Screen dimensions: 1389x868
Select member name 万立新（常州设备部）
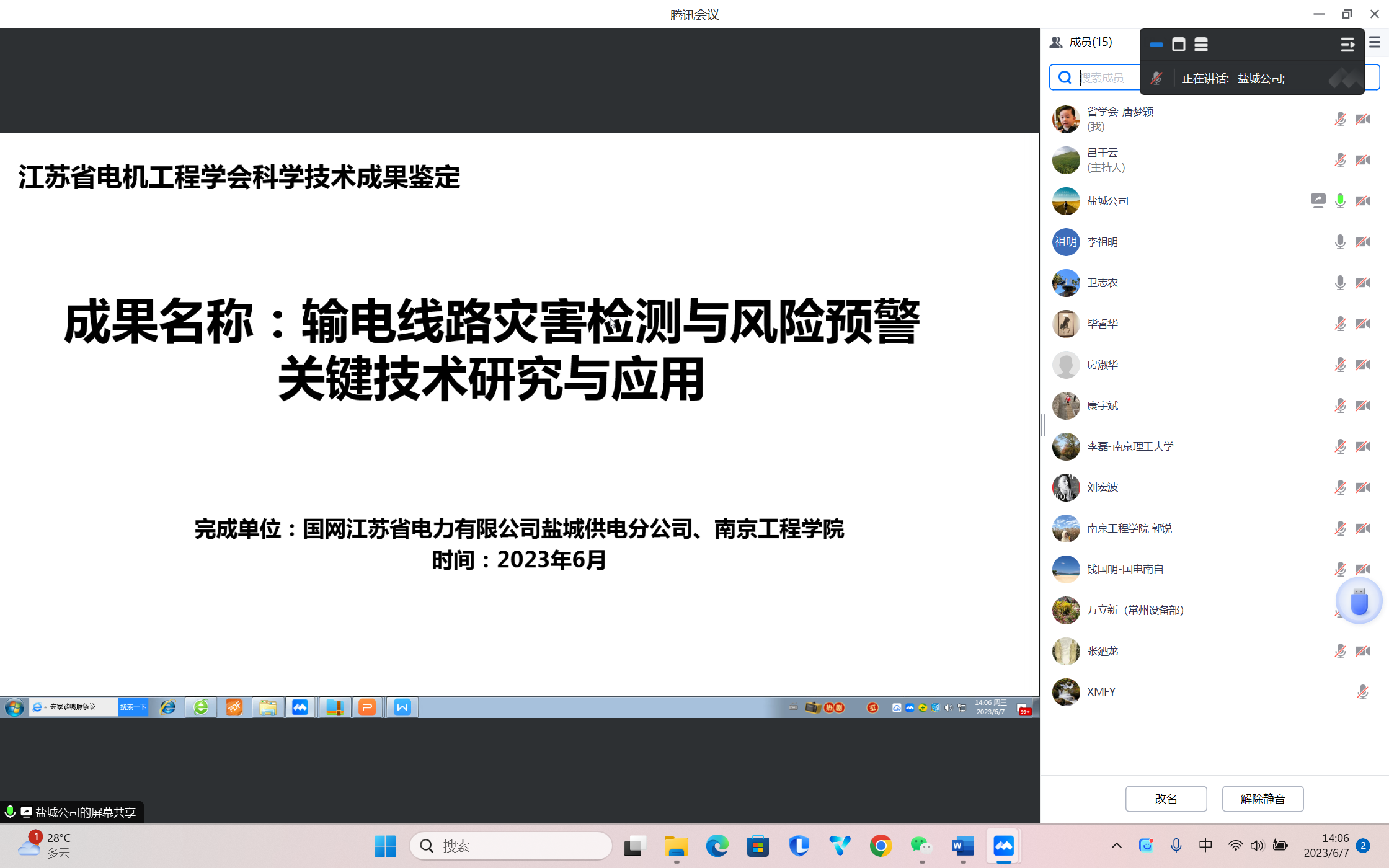[1135, 610]
